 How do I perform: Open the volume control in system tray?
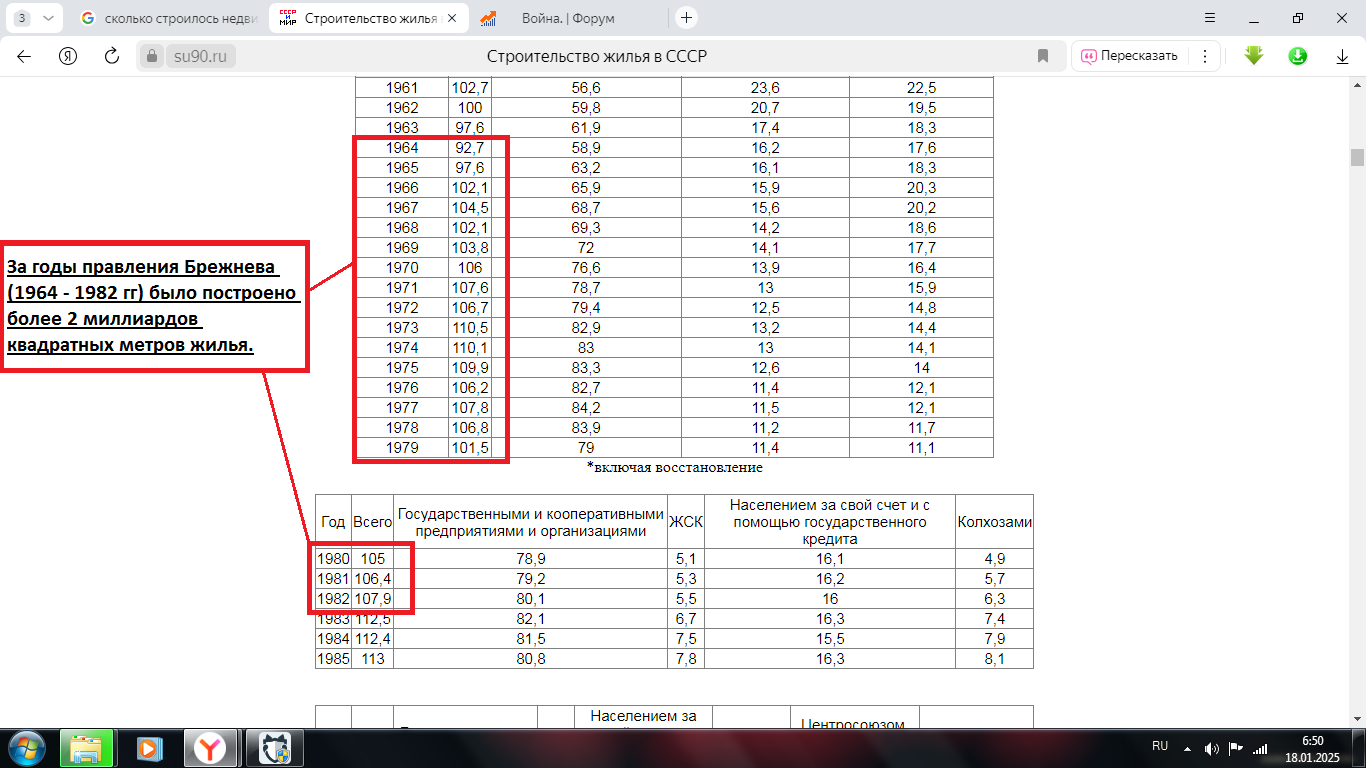click(x=1211, y=748)
